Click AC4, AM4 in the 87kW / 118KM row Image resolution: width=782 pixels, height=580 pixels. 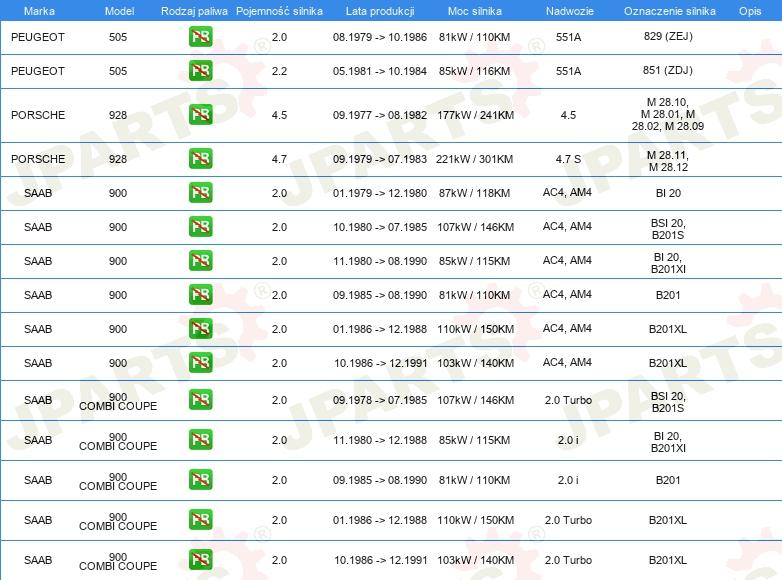tap(567, 192)
